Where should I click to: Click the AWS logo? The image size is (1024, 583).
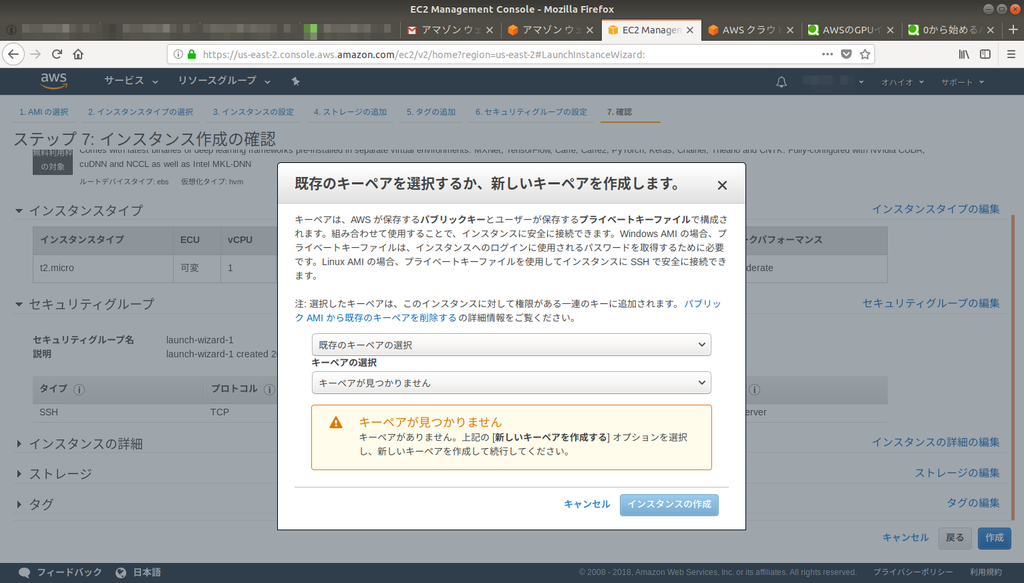[x=54, y=81]
